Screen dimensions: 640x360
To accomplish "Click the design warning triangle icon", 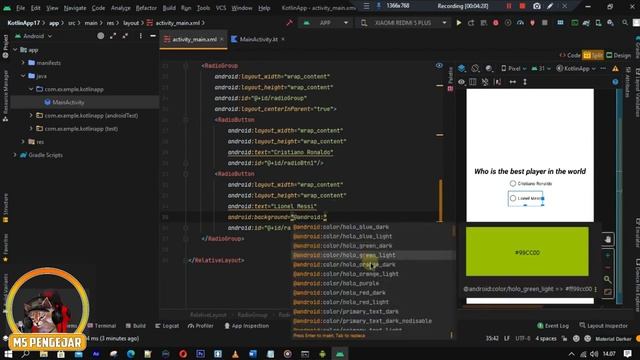I will coord(615,69).
